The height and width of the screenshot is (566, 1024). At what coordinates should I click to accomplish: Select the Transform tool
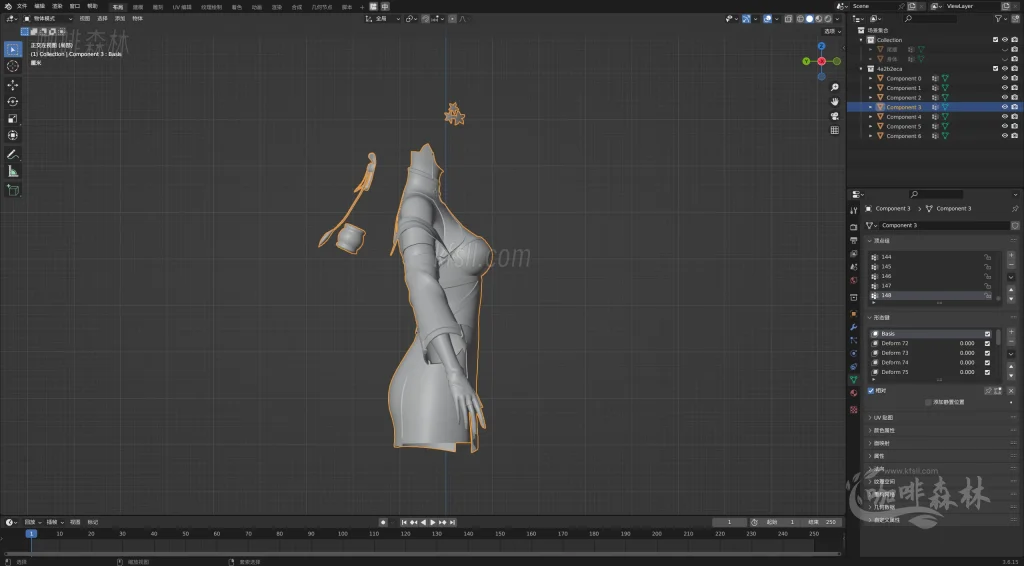coord(12,135)
